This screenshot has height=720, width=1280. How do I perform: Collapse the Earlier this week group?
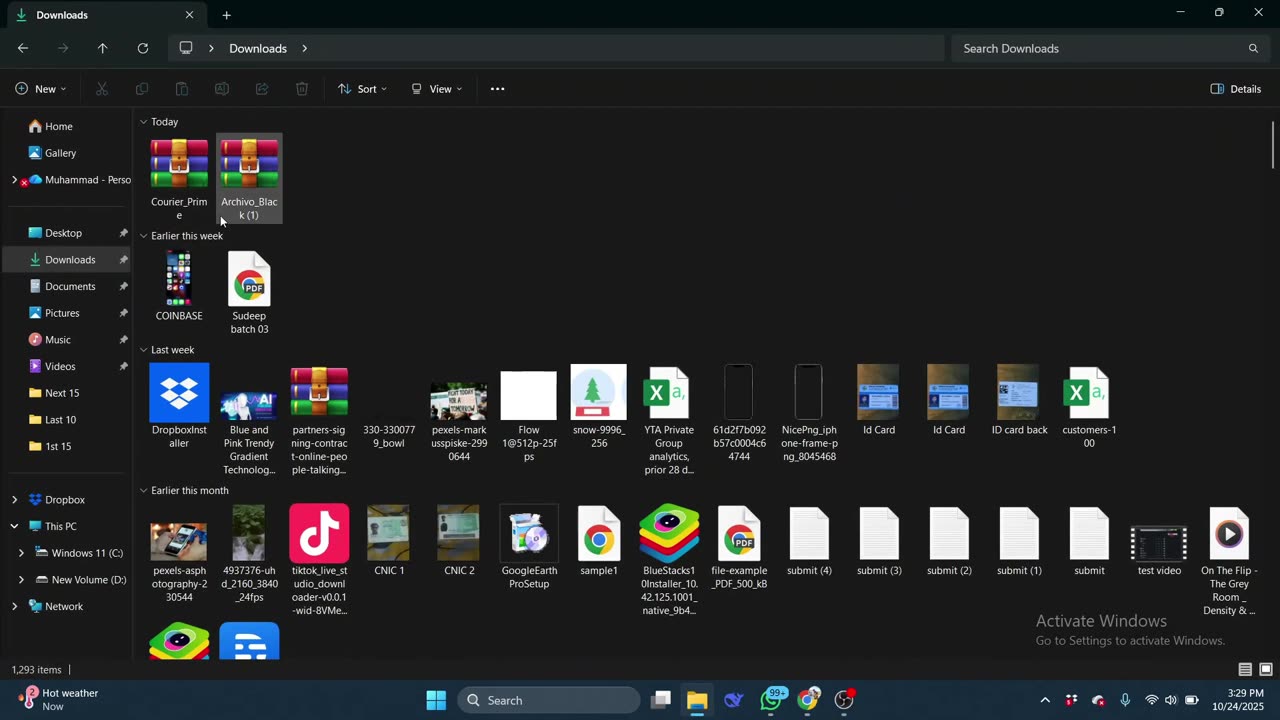coord(143,236)
